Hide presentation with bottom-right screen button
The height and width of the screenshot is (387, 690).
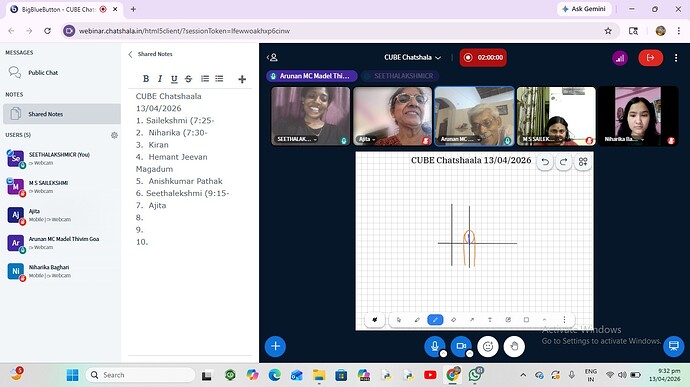674,346
